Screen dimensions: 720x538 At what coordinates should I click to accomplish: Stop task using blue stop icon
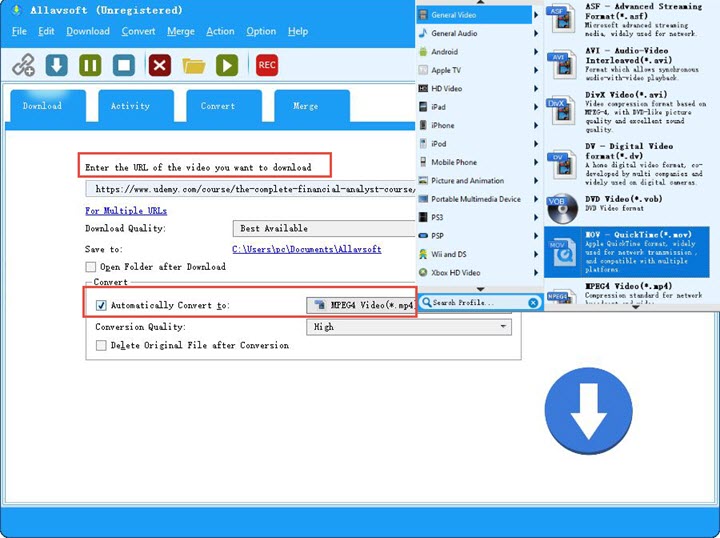pyautogui.click(x=124, y=65)
